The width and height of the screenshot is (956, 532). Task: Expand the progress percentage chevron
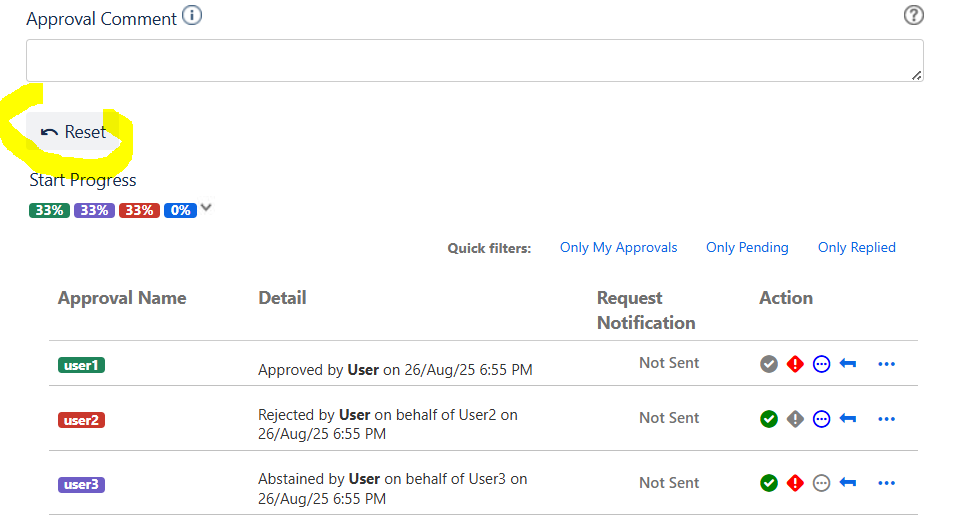coord(206,208)
